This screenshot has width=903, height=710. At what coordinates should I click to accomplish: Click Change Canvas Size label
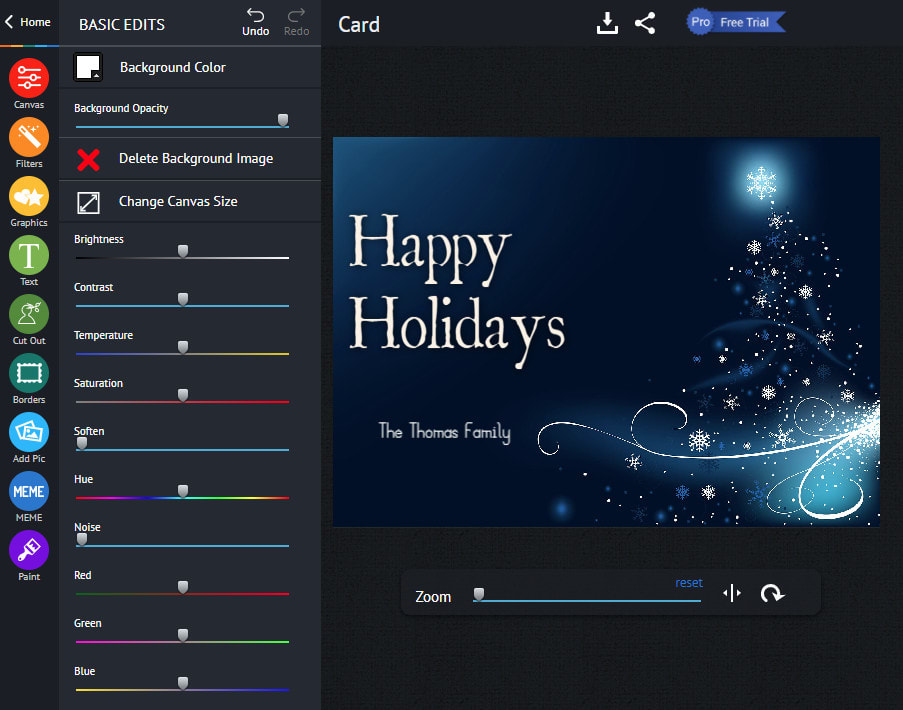tap(178, 202)
